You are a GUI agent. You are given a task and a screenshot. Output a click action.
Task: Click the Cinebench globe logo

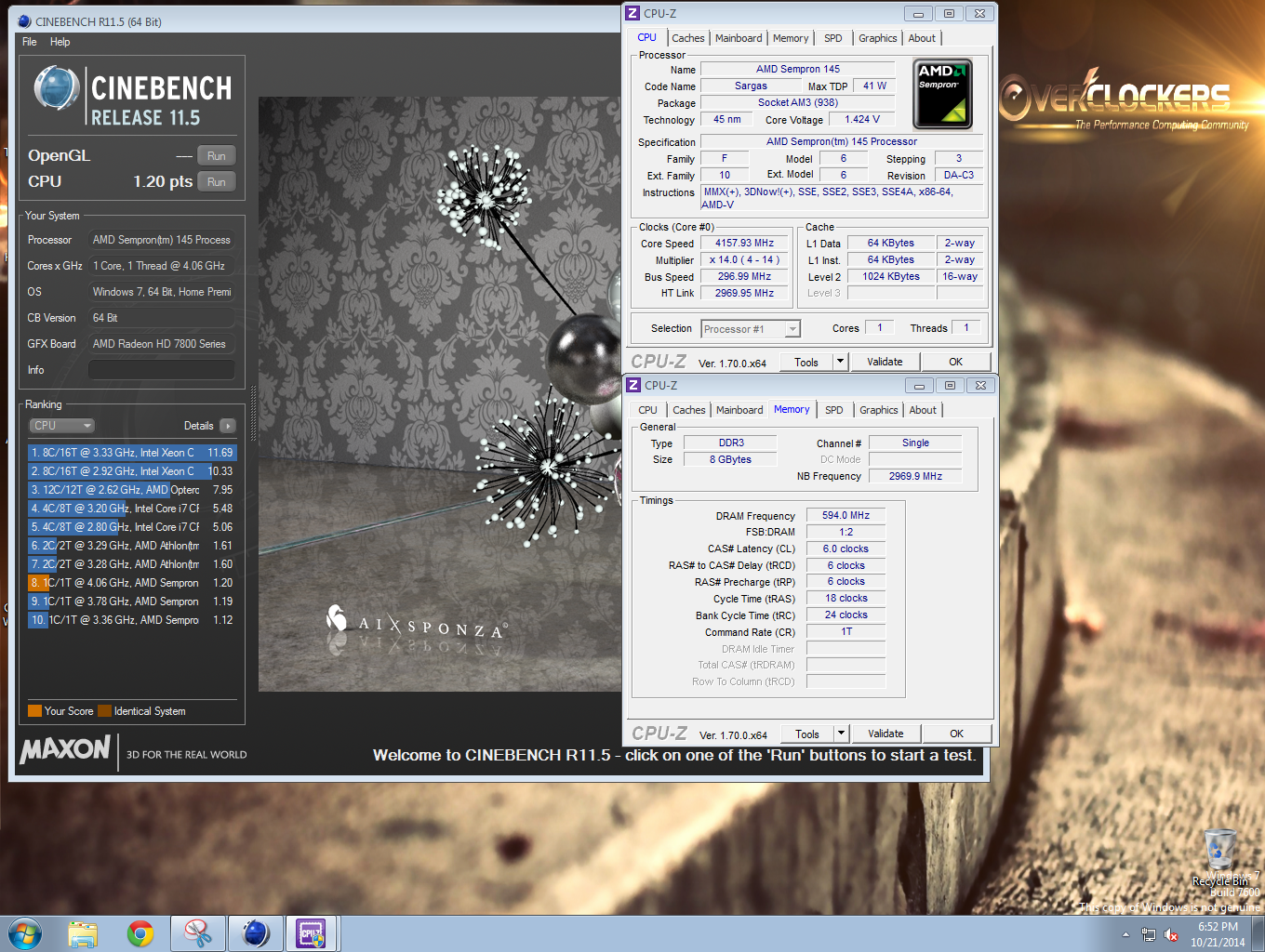(57, 88)
